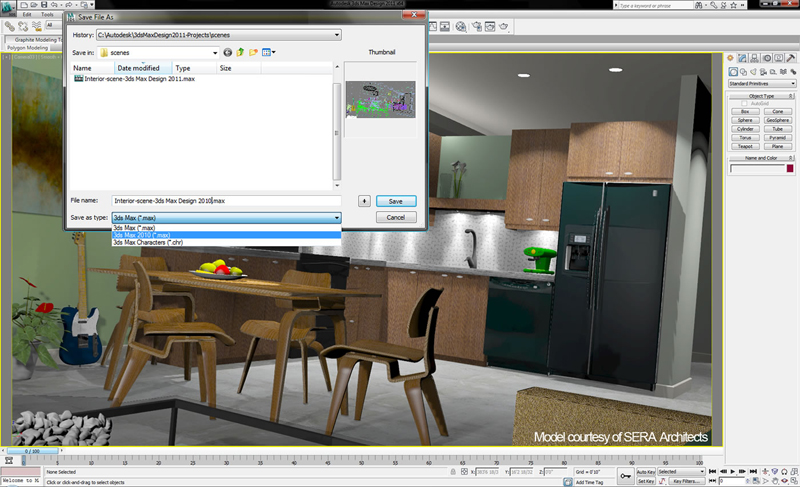Click the InfoCenter favorites star icon

point(733,5)
